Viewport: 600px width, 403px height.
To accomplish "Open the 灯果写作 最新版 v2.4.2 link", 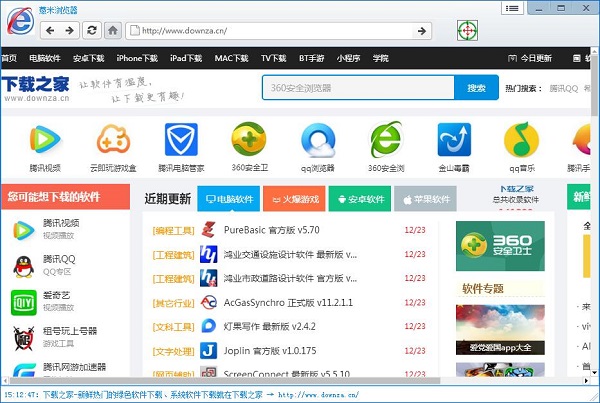I will click(x=270, y=326).
